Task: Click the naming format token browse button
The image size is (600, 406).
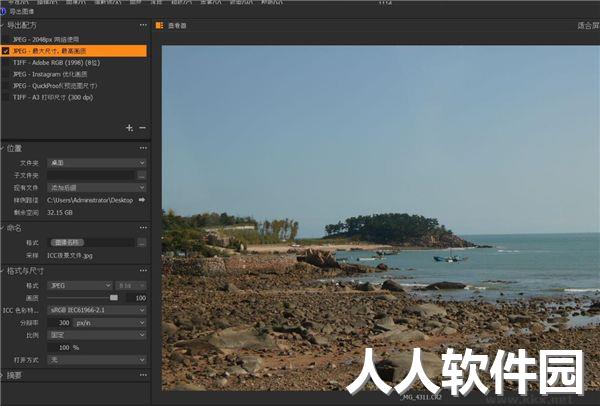Action: (142, 243)
